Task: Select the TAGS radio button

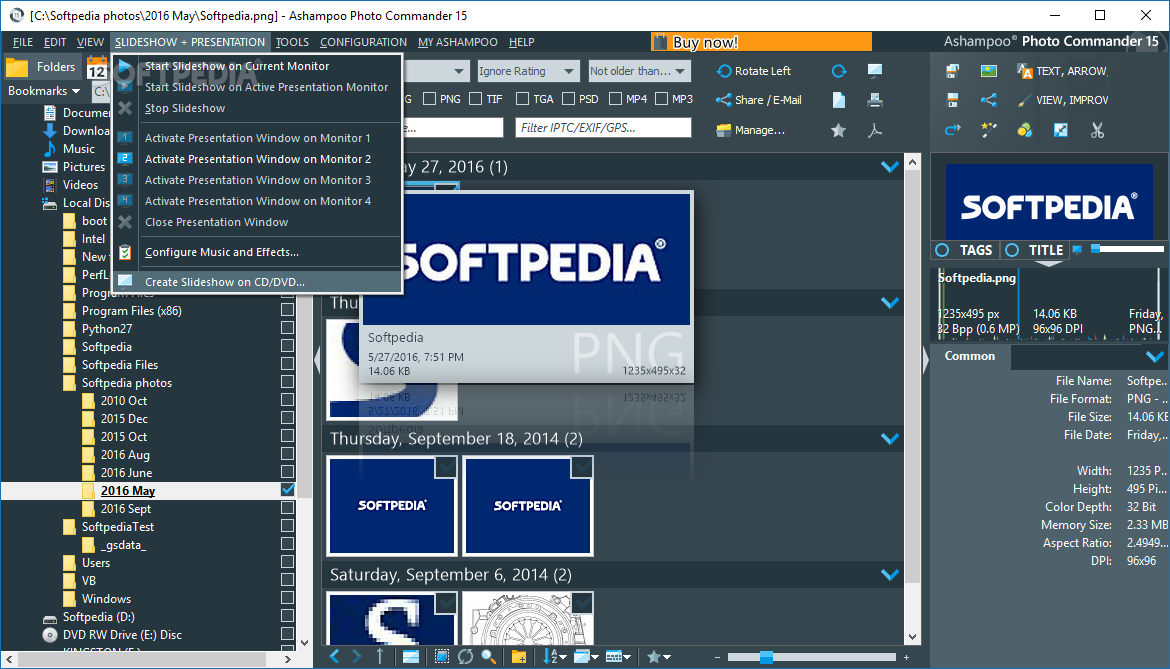Action: tap(942, 250)
